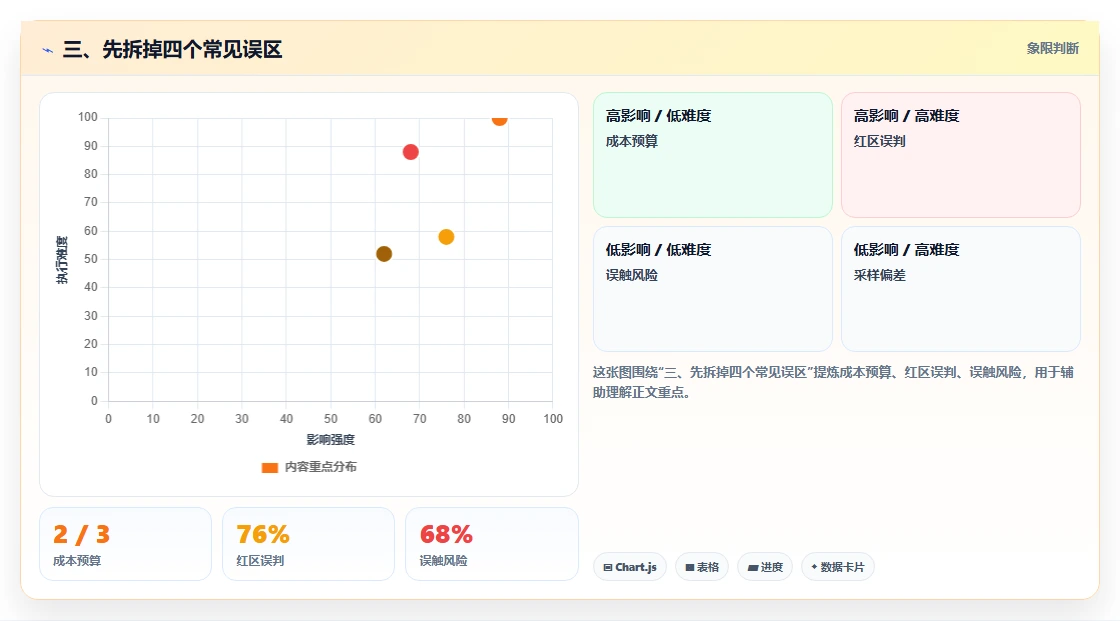Click the 进度 tag
This screenshot has width=1120, height=621.
pos(765,567)
